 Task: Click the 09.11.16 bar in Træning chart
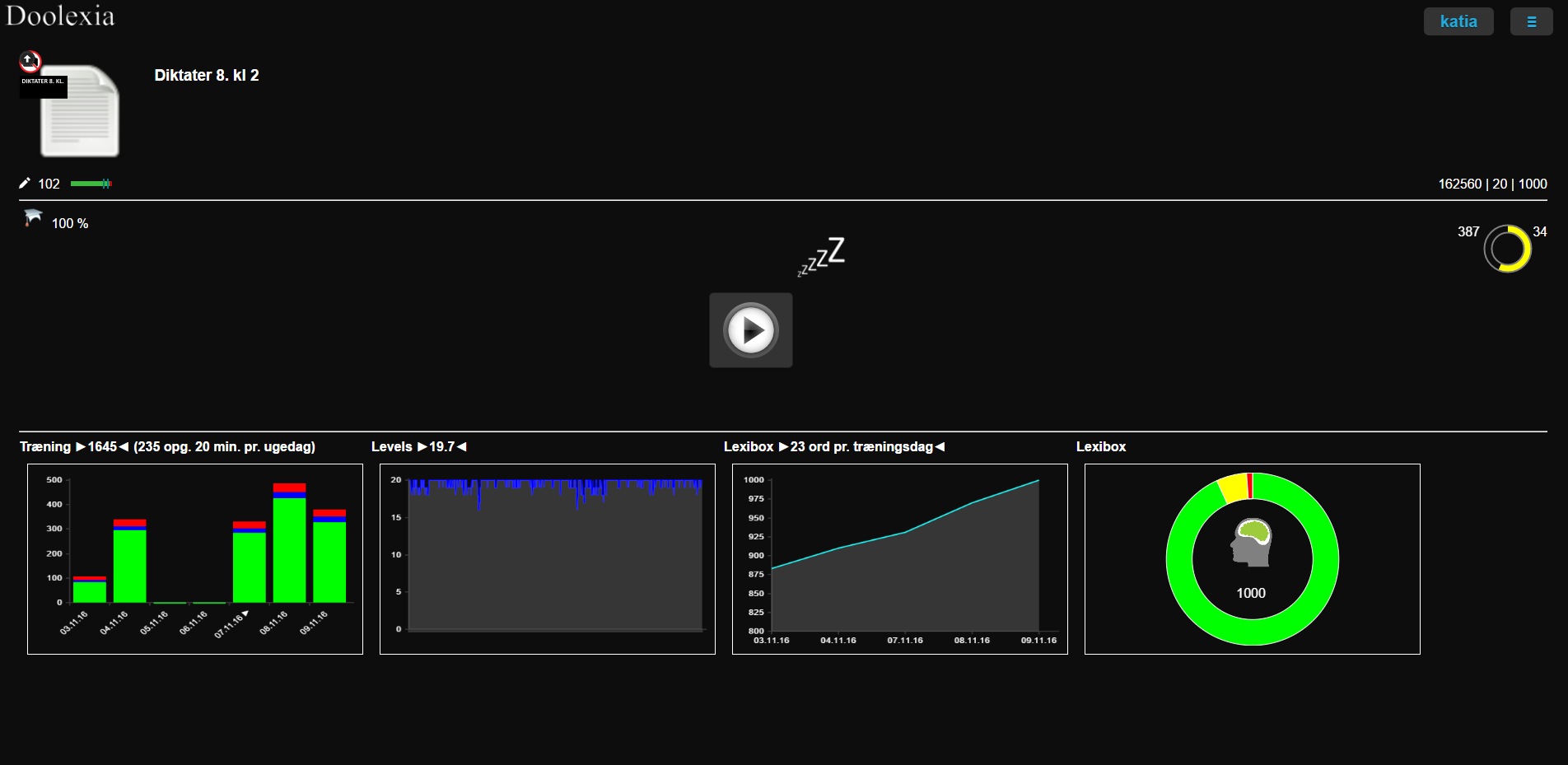tap(329, 556)
